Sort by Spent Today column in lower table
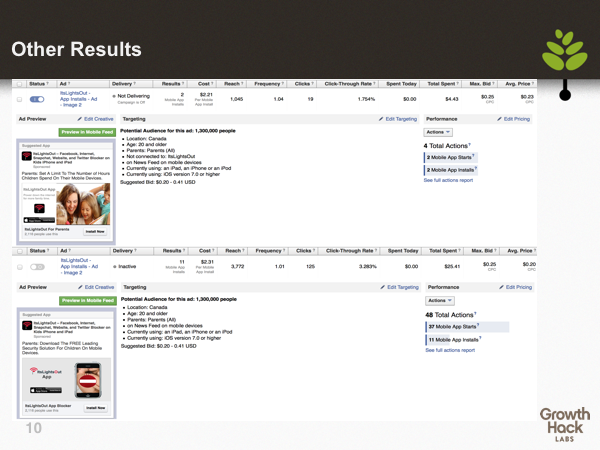Viewport: 600px width, 450px height. coord(403,251)
